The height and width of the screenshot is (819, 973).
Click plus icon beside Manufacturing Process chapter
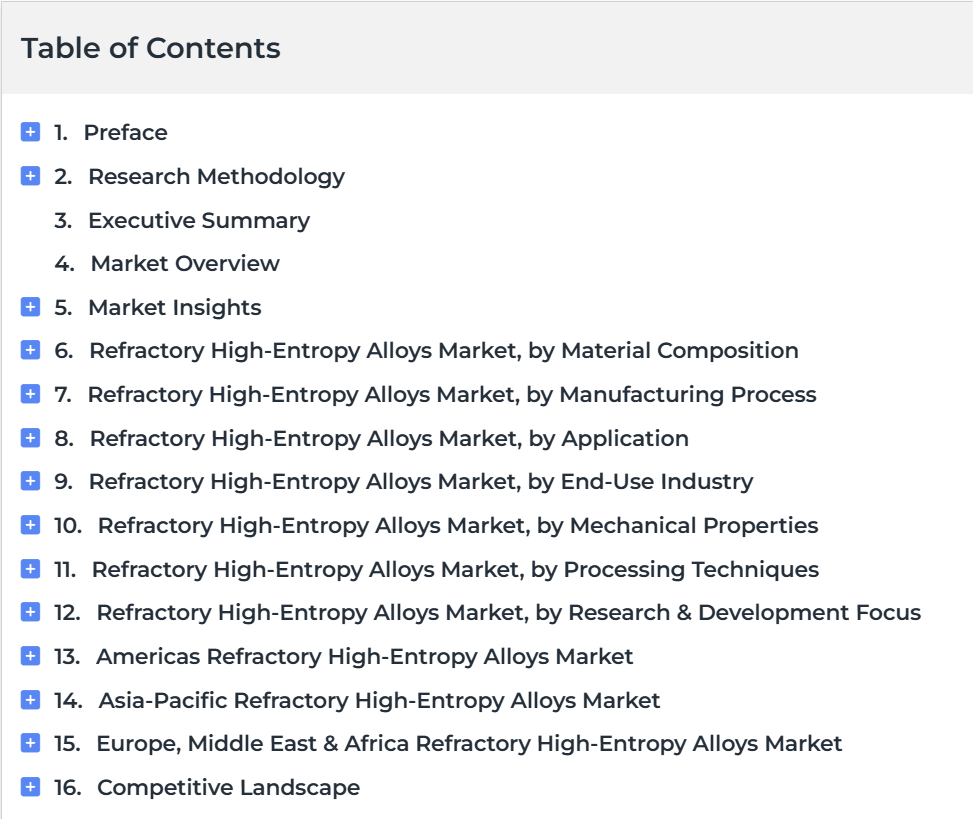[x=30, y=395]
